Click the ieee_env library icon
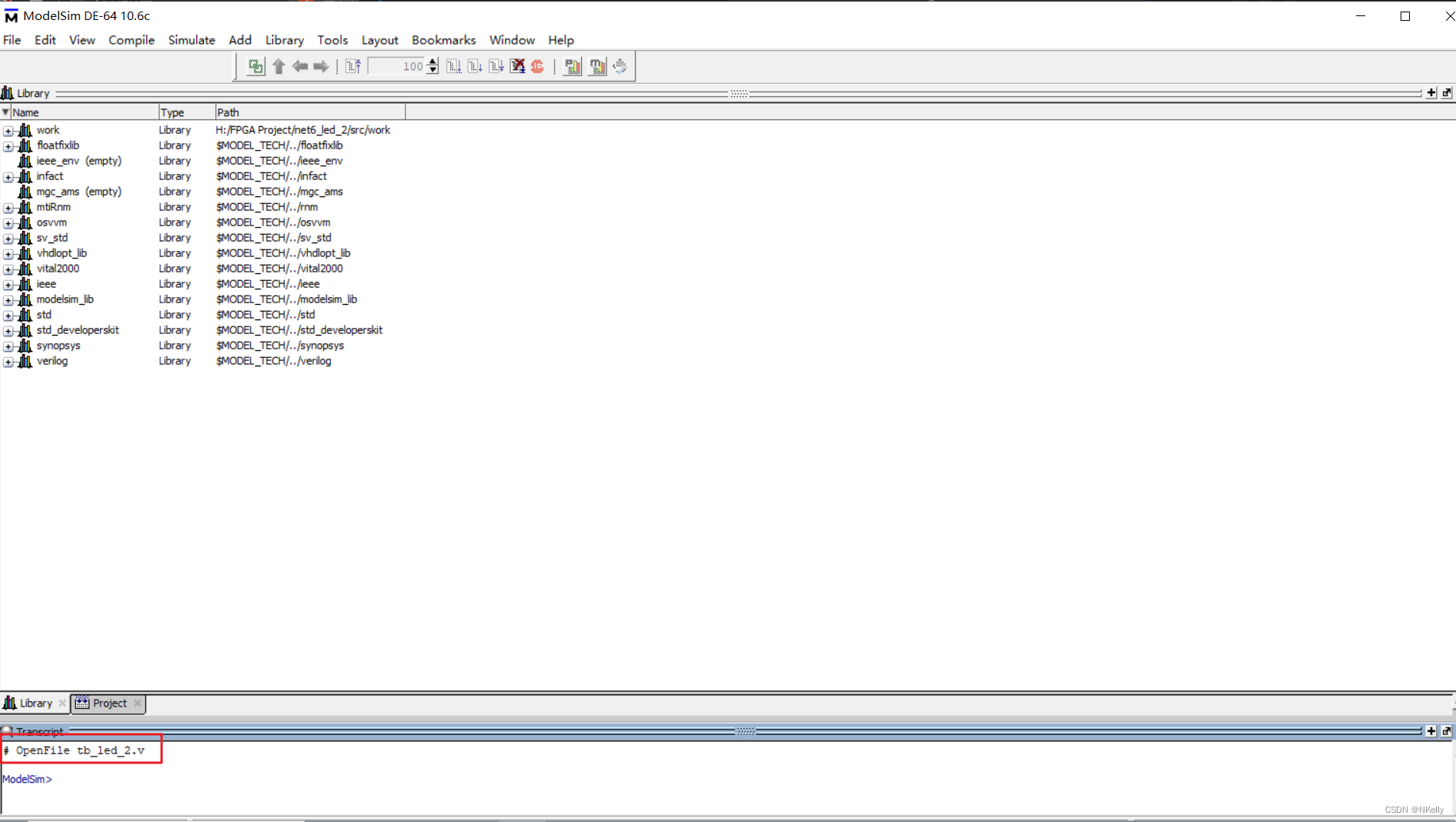Viewport: 1456px width, 822px height. coord(25,161)
